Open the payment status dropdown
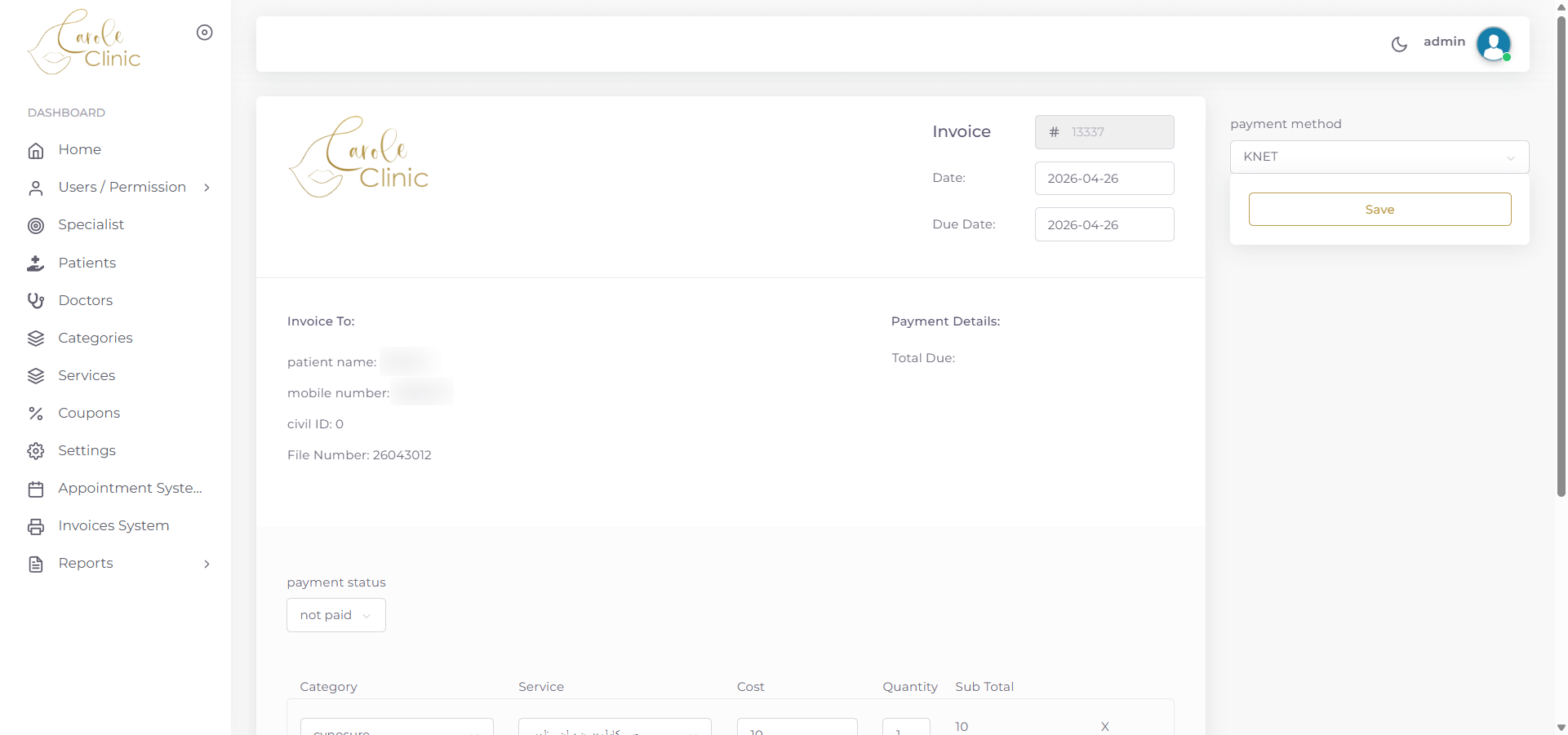1568x735 pixels. point(335,615)
